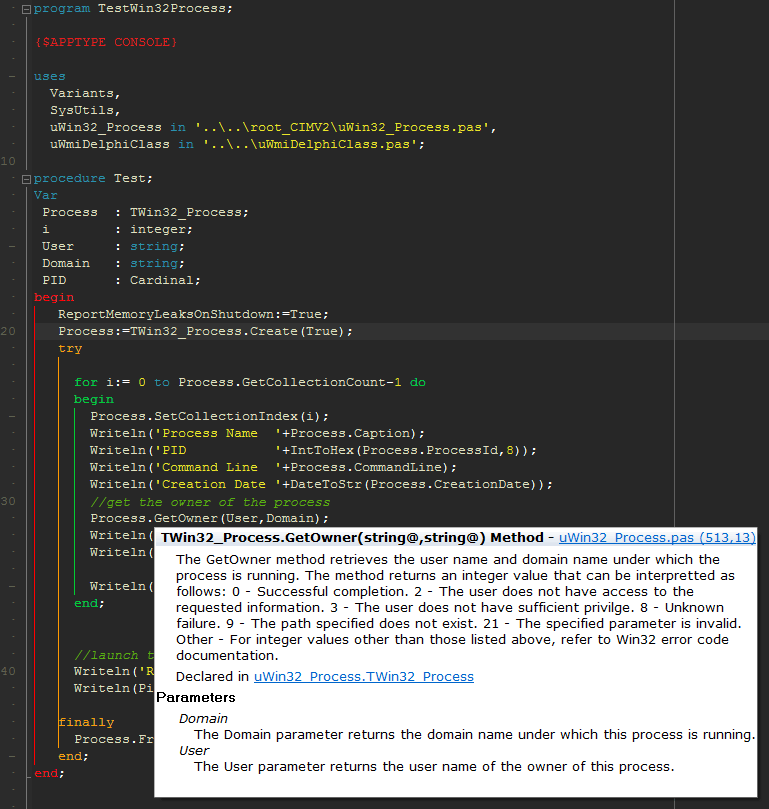Image resolution: width=769 pixels, height=809 pixels.
Task: Place cursor in TWin32_Process.Create(True) line
Action: click(x=205, y=331)
